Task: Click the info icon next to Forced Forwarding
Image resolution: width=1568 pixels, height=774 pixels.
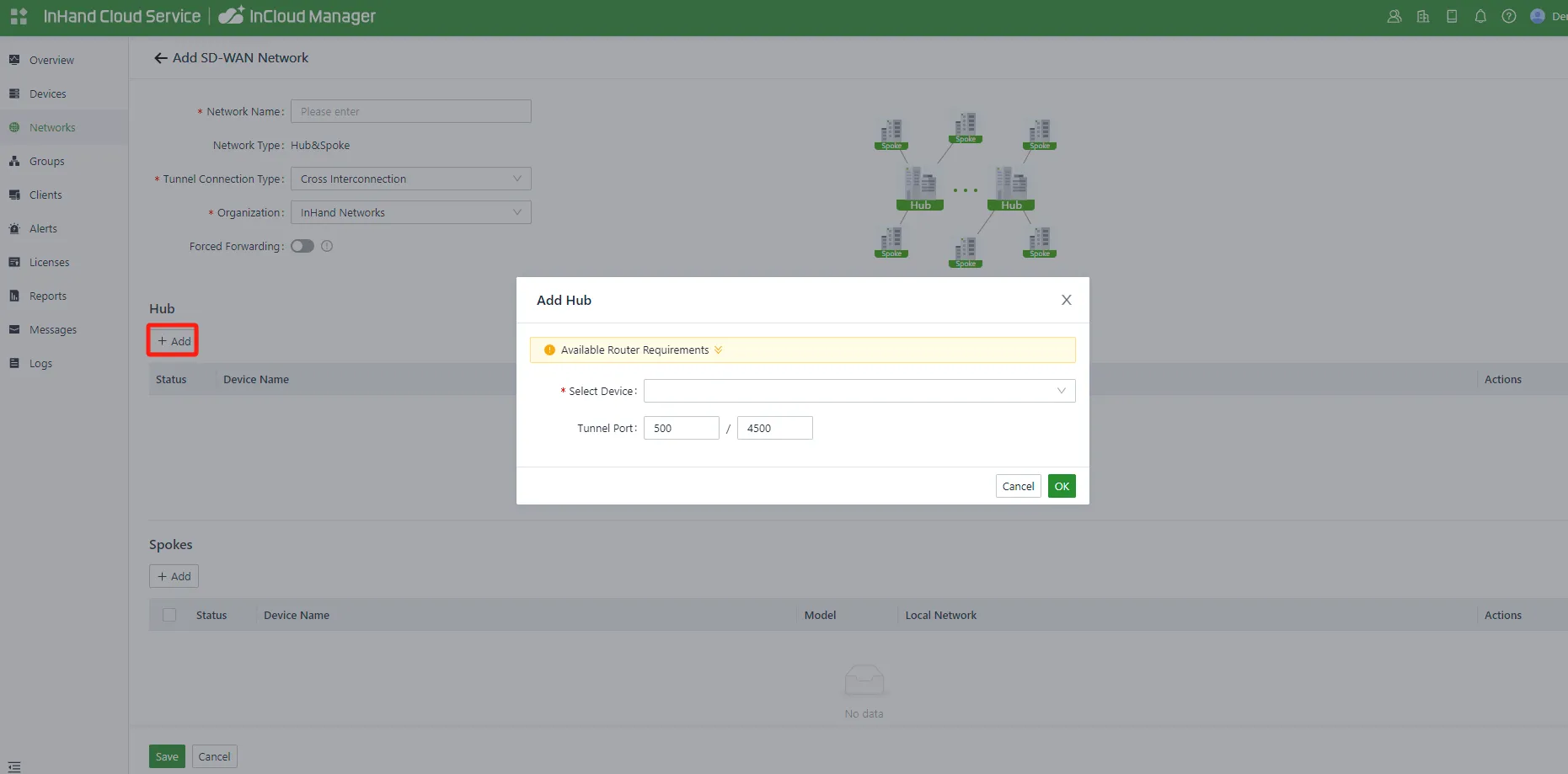Action: click(x=327, y=246)
